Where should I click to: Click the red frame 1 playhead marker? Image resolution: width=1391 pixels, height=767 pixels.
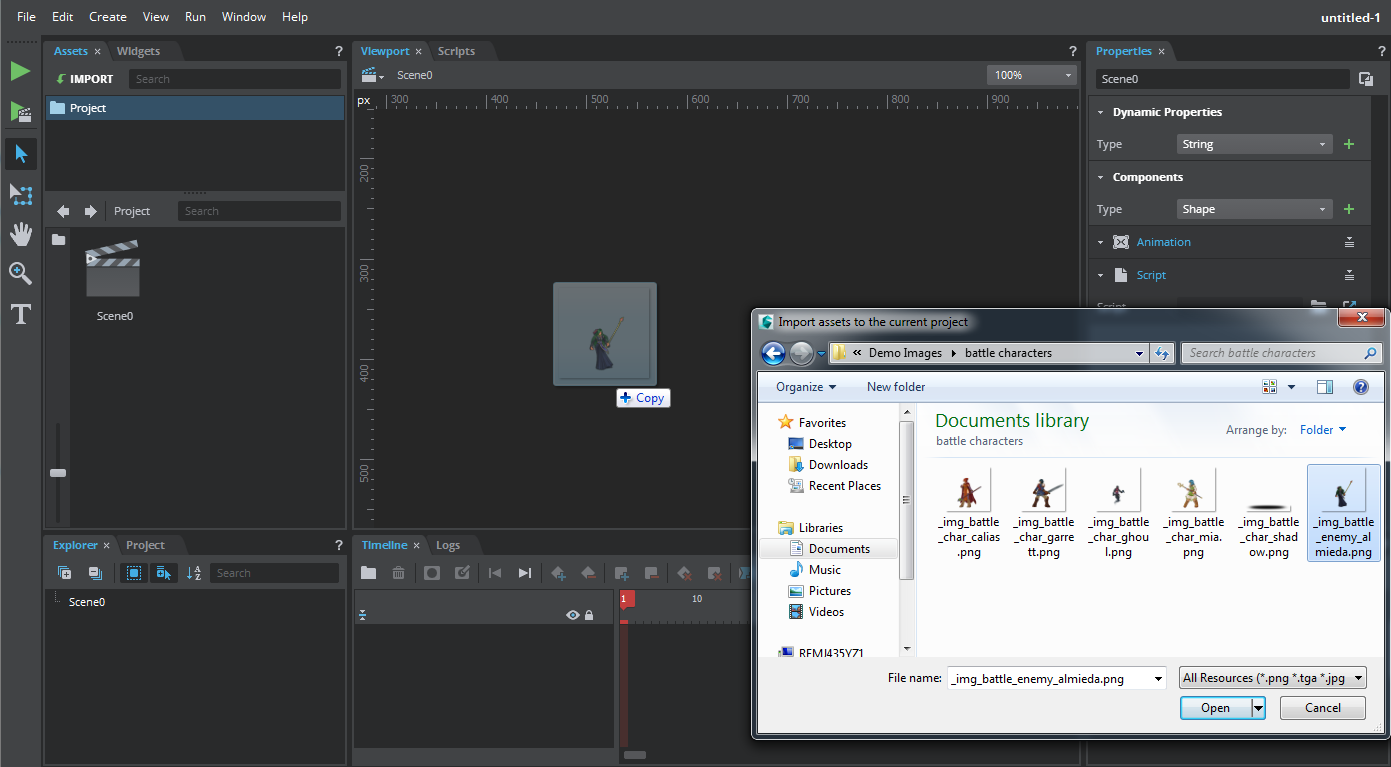point(625,599)
